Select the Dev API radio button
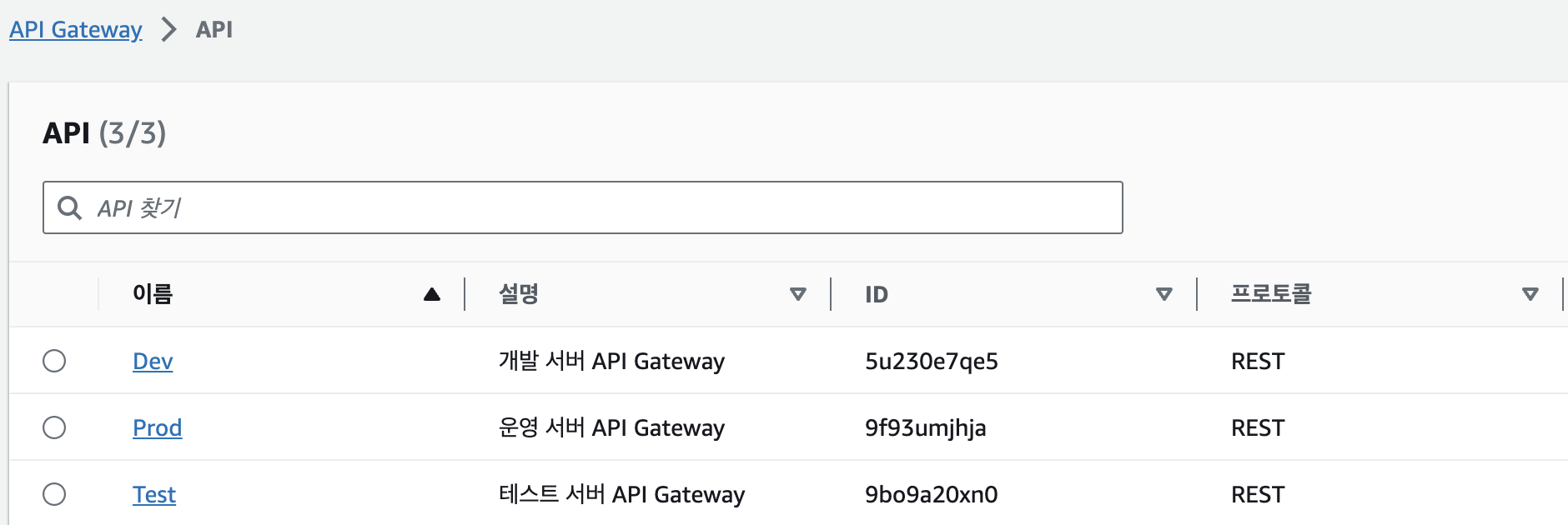Image resolution: width=1568 pixels, height=525 pixels. click(54, 361)
